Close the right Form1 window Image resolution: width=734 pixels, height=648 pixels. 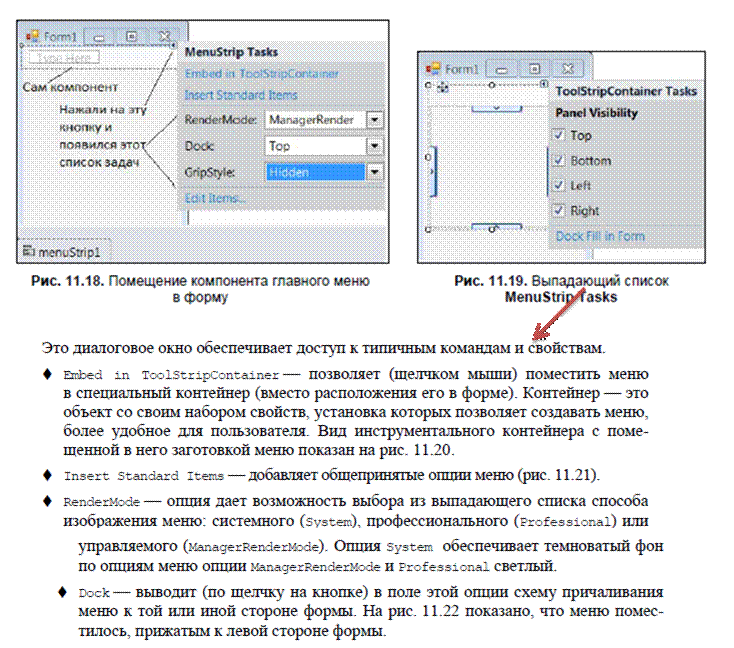point(567,69)
